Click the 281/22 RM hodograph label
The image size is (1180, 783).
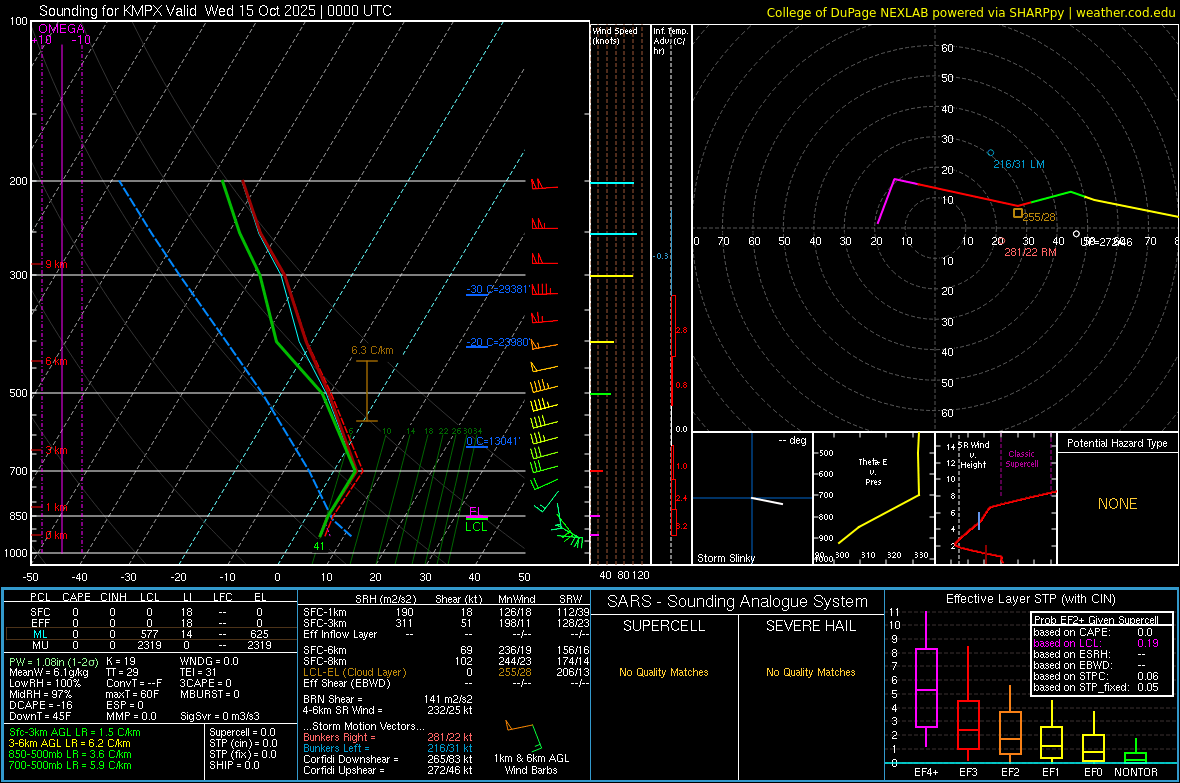(x=1030, y=252)
